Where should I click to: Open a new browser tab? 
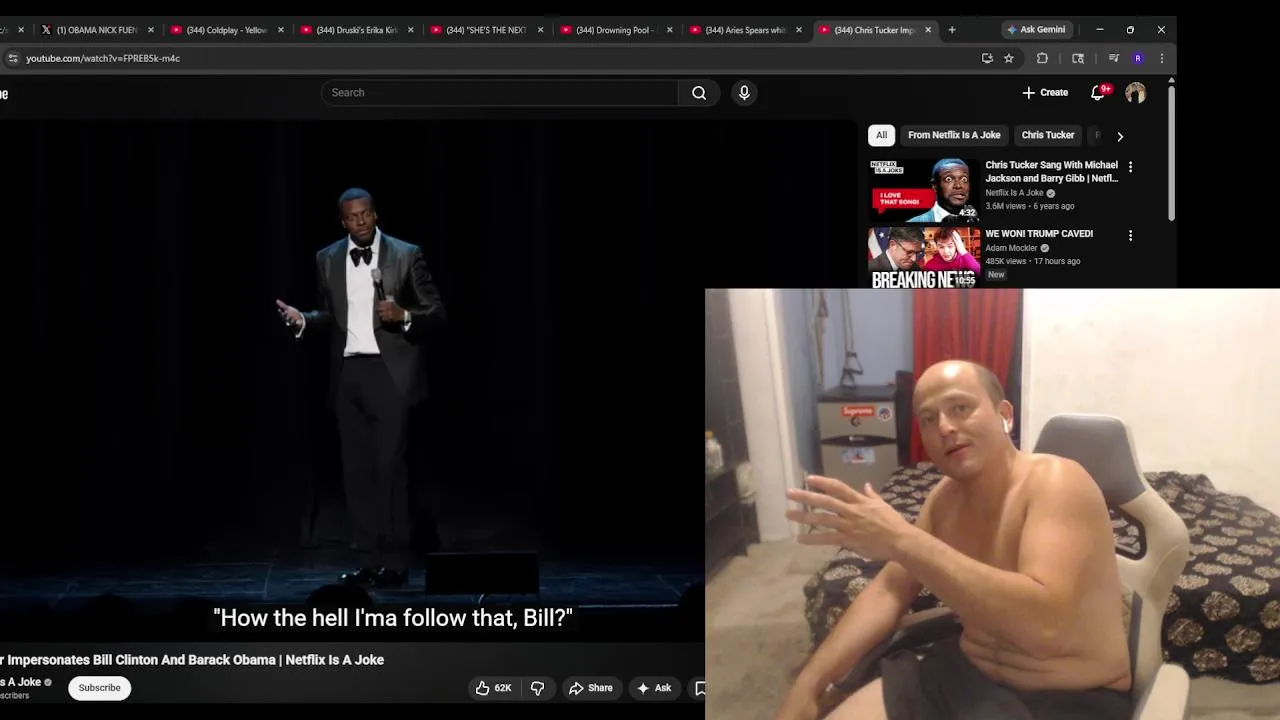[952, 30]
